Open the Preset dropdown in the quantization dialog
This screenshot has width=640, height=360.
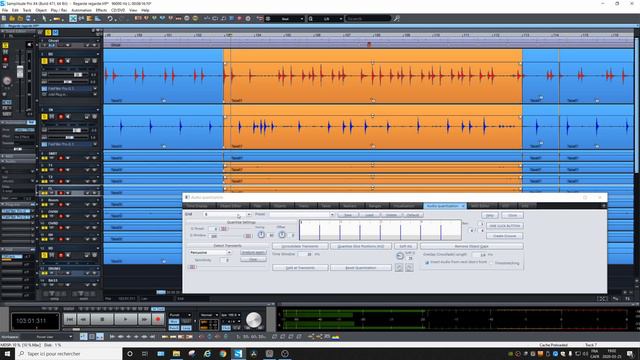332,214
